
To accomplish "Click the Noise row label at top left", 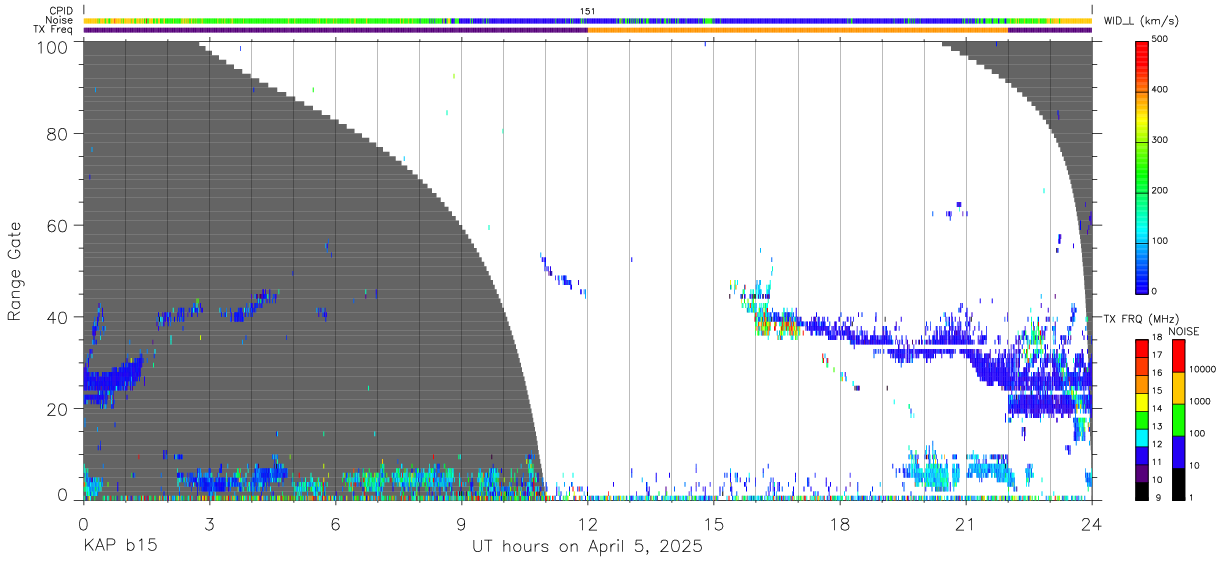I will pyautogui.click(x=60, y=20).
